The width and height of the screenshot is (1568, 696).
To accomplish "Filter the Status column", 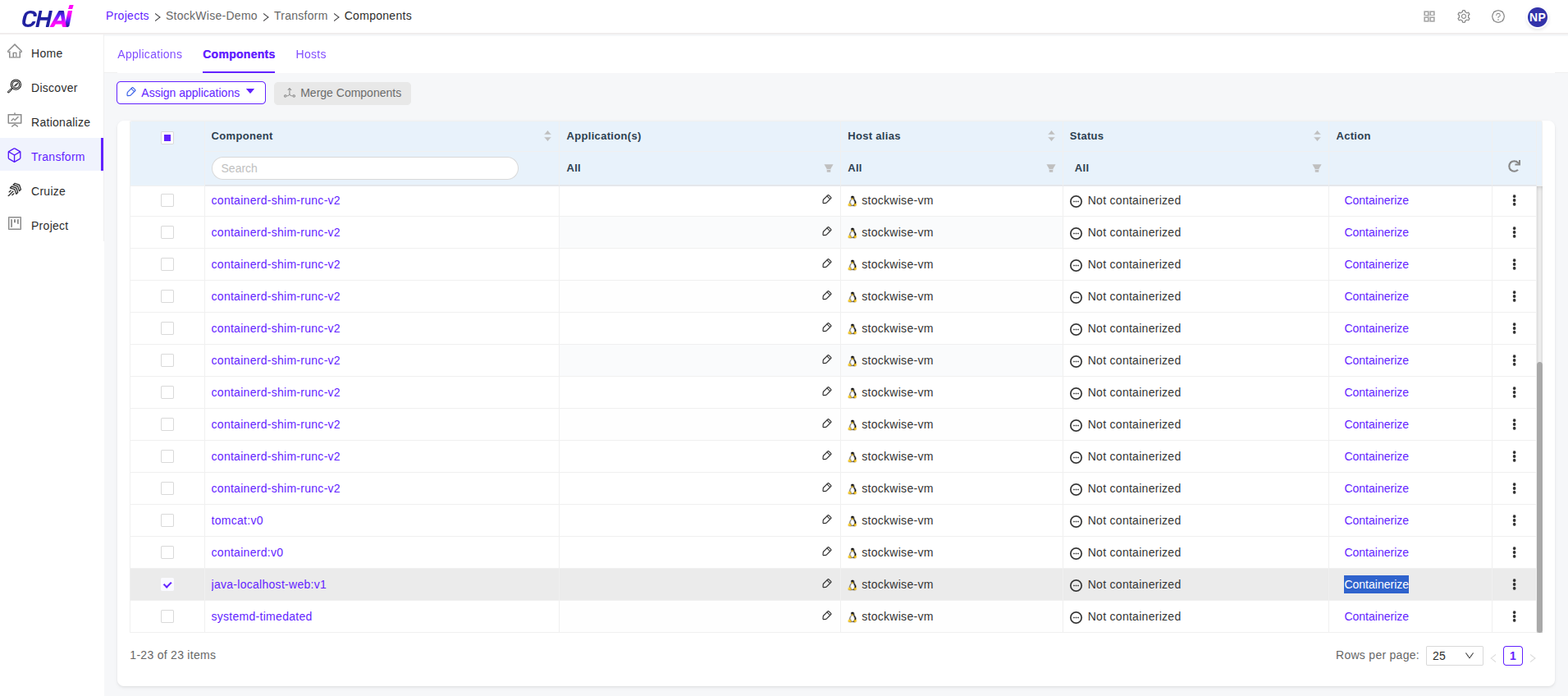I will pos(1317,168).
